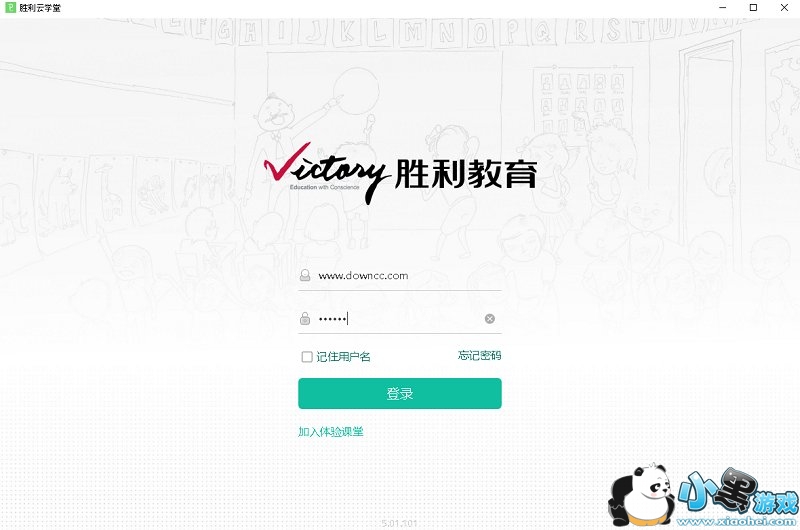Click the green 登录 button
Screen dimensions: 800x530
pyautogui.click(x=399, y=393)
